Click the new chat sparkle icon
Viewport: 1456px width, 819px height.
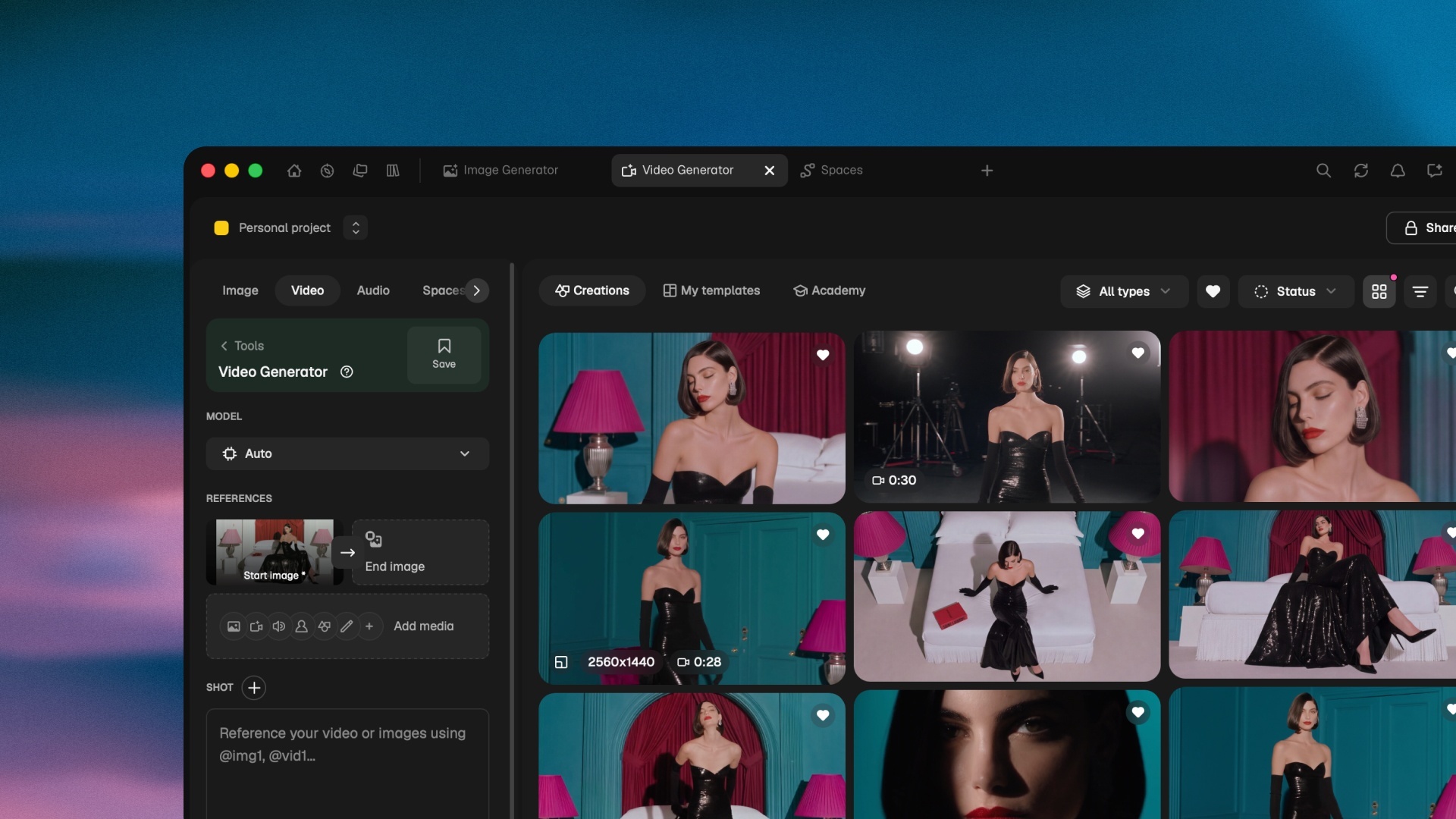[1434, 171]
